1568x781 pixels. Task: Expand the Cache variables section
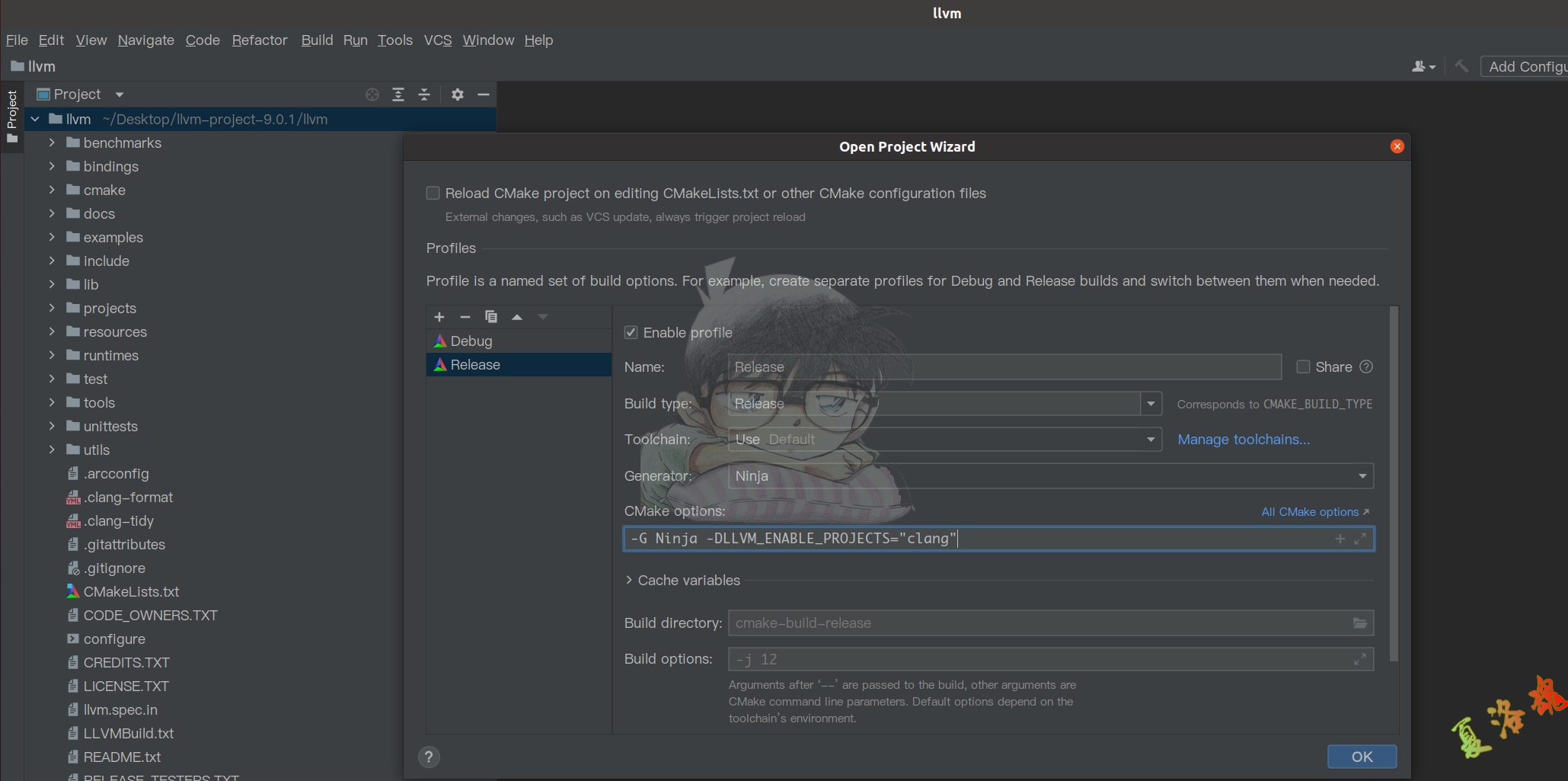pyautogui.click(x=629, y=581)
